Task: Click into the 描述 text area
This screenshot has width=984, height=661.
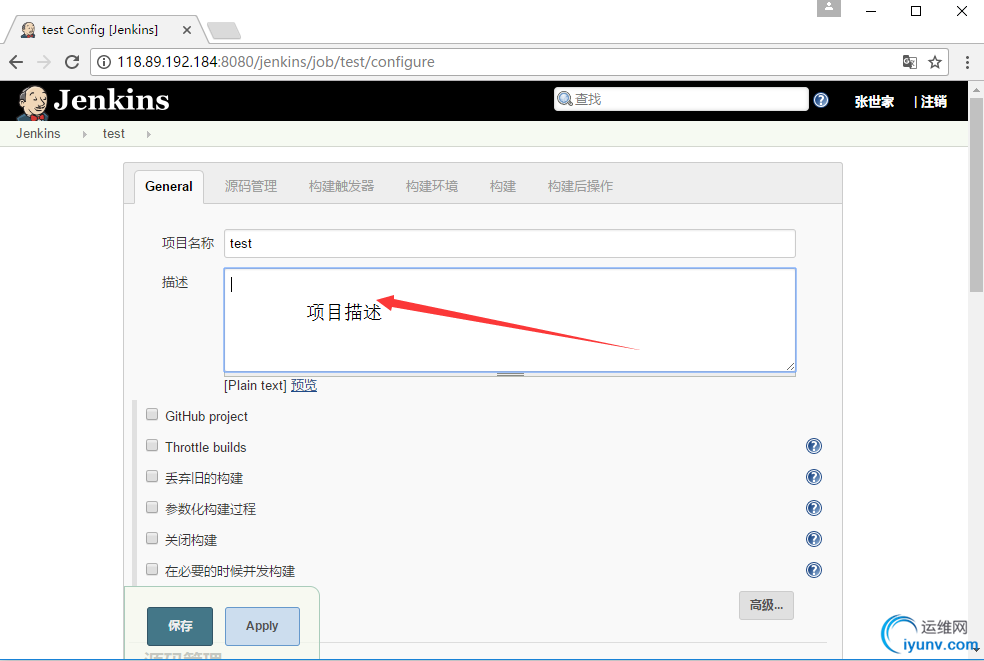Action: click(510, 320)
